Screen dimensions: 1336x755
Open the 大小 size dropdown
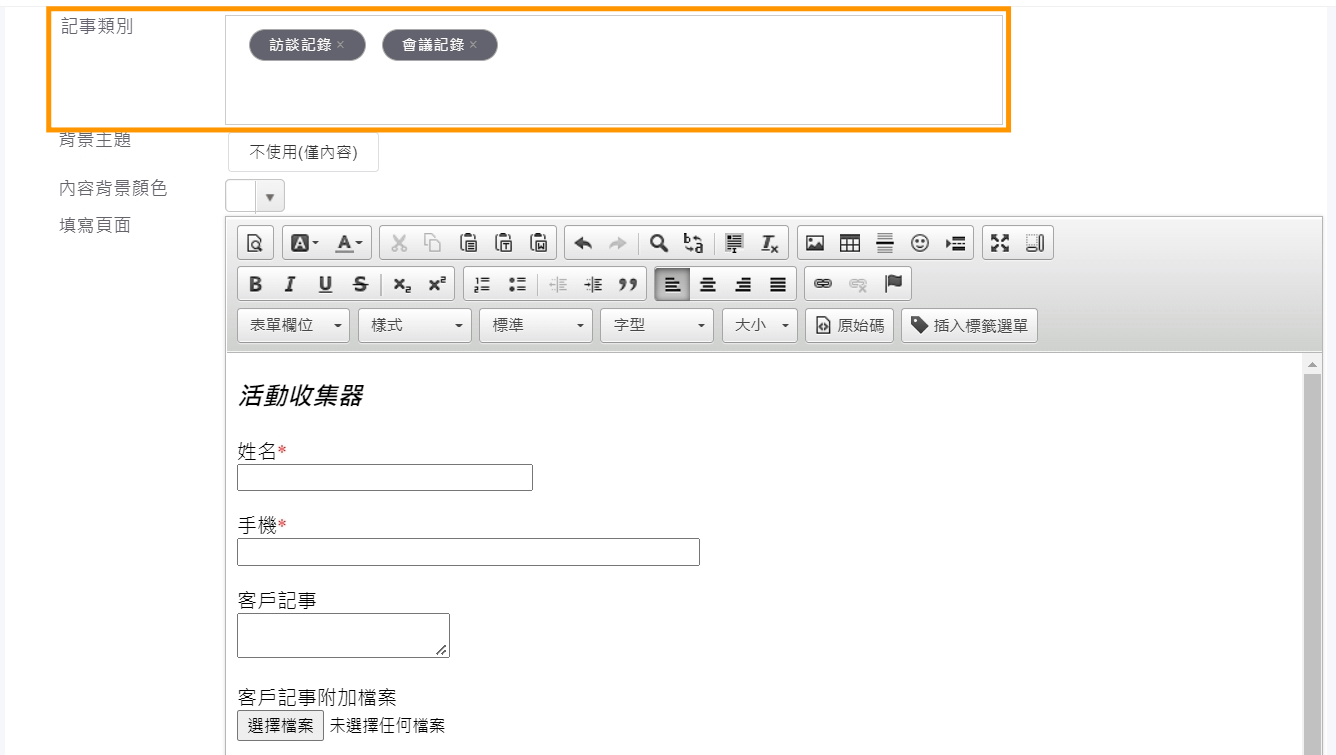759,326
